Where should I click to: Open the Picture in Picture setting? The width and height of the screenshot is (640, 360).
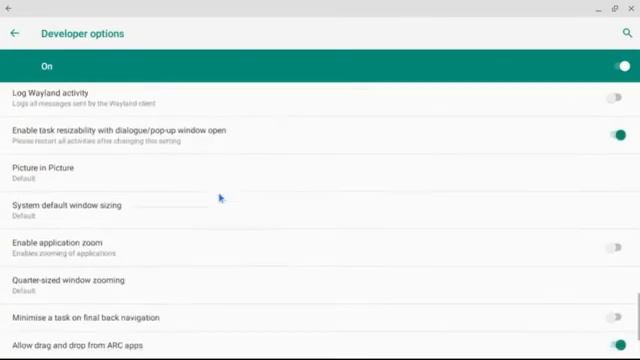pyautogui.click(x=320, y=173)
